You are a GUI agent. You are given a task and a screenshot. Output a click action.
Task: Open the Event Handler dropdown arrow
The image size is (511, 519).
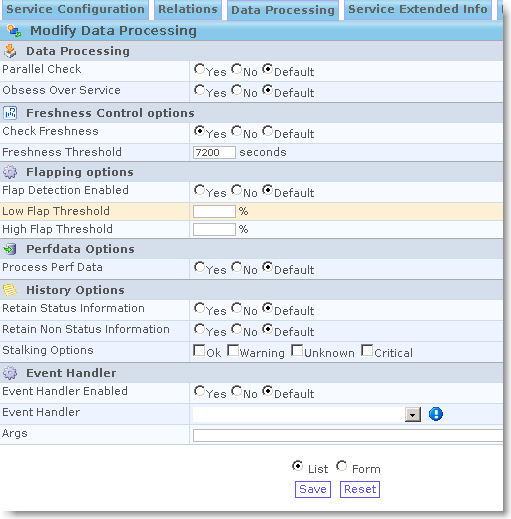413,414
